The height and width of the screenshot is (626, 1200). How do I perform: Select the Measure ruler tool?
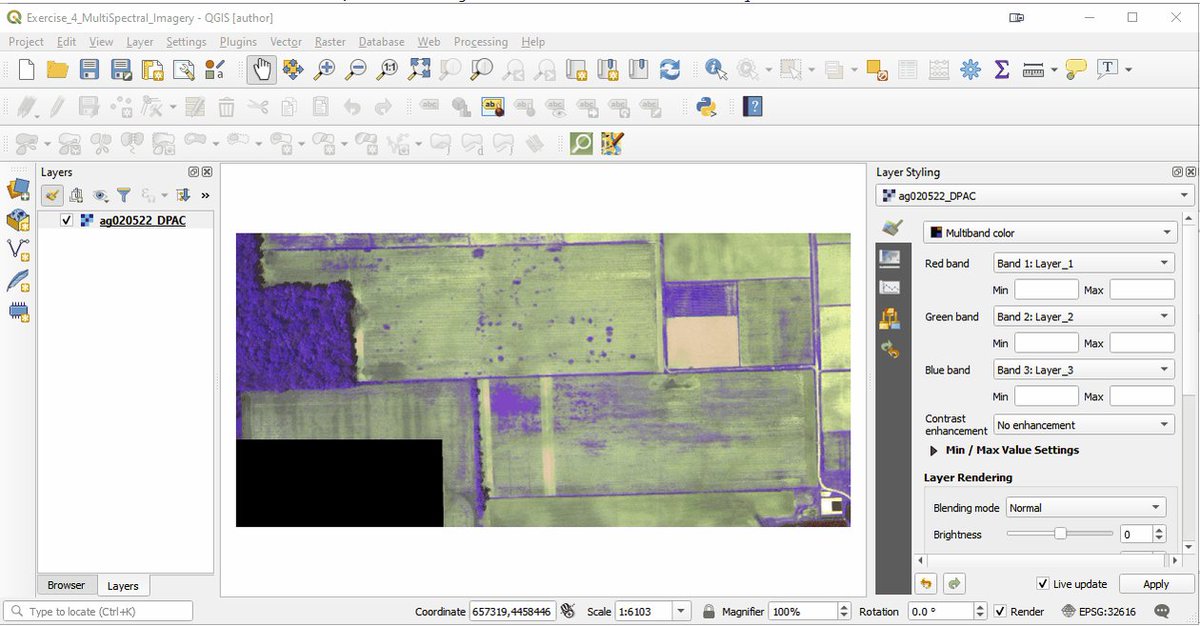pos(1033,69)
